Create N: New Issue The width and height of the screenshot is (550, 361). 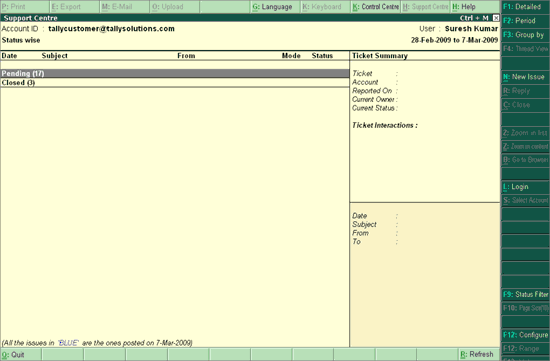coord(525,77)
